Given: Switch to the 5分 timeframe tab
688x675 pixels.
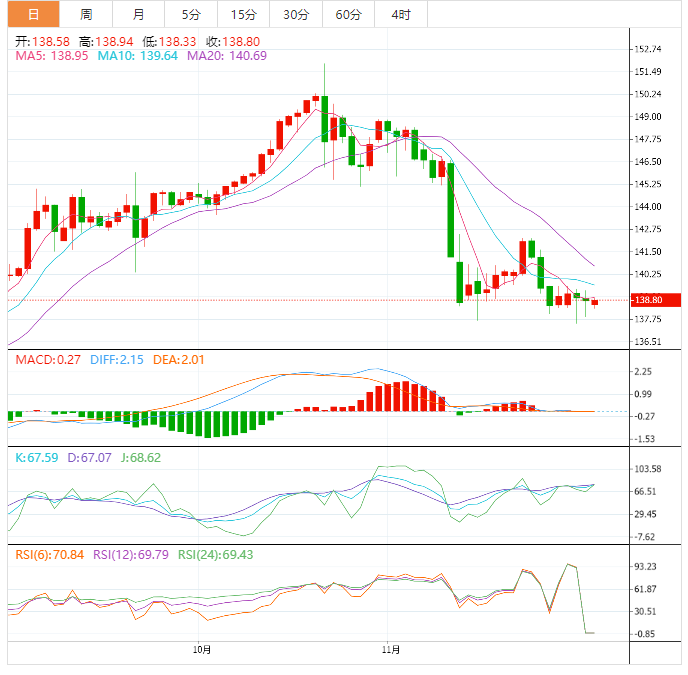Looking at the screenshot, I should (x=190, y=14).
